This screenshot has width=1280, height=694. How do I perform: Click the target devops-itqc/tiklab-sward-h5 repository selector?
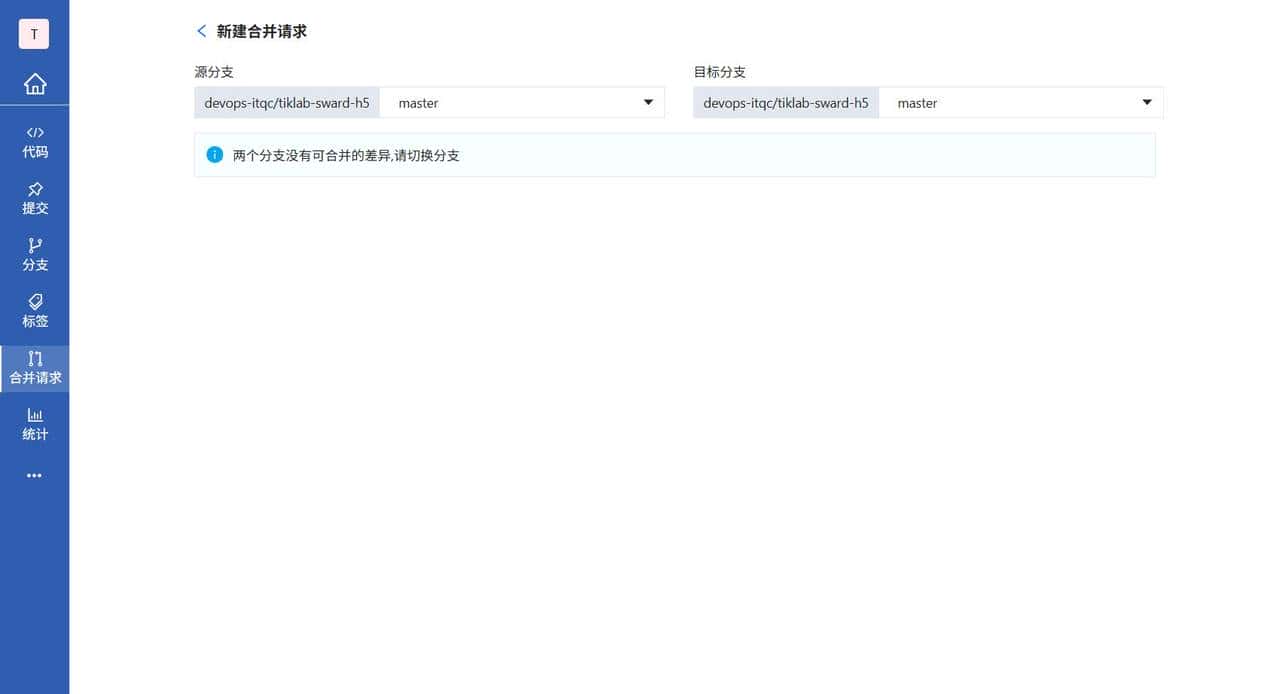coord(784,102)
